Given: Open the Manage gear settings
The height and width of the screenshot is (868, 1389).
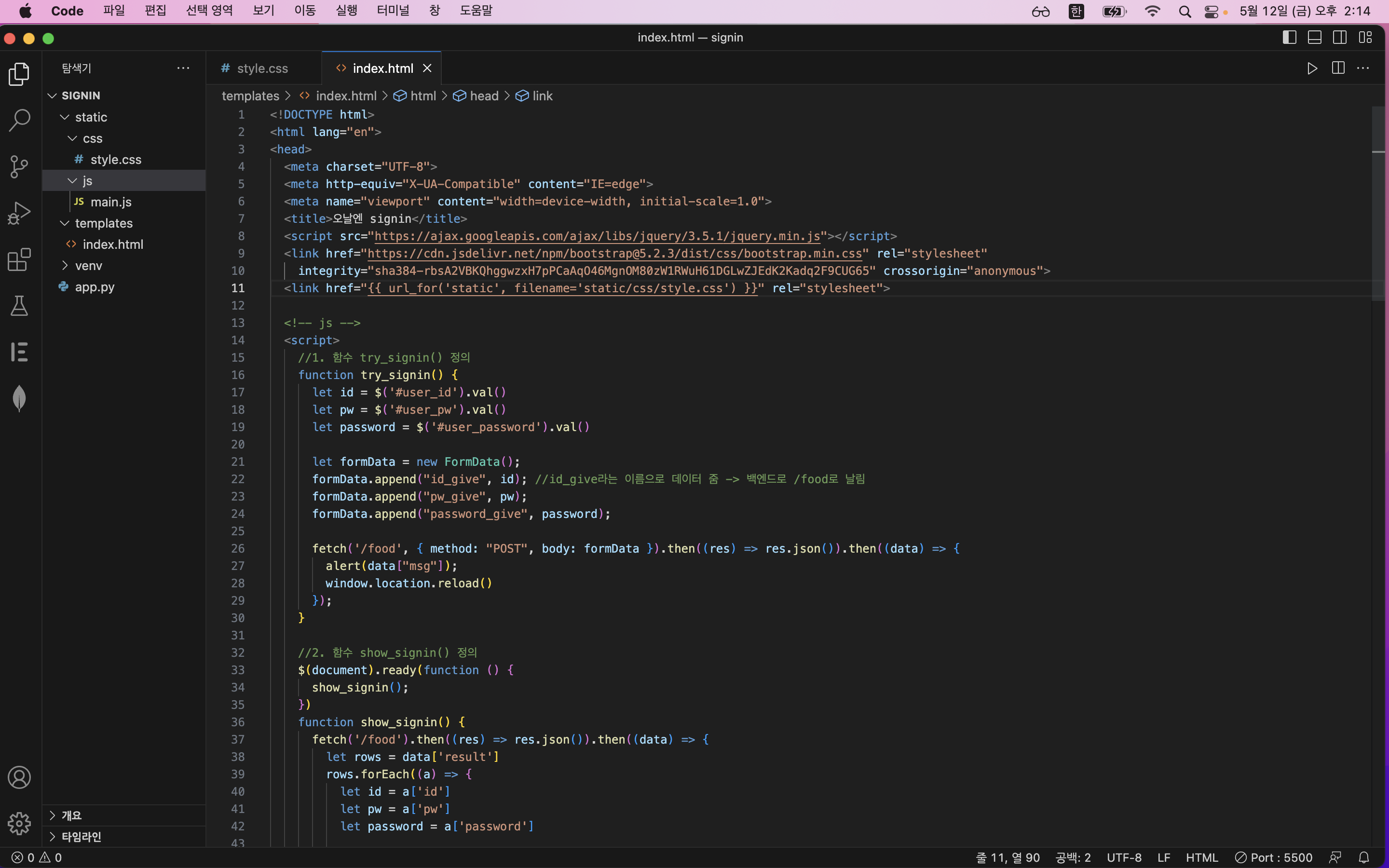Looking at the screenshot, I should coord(19,823).
